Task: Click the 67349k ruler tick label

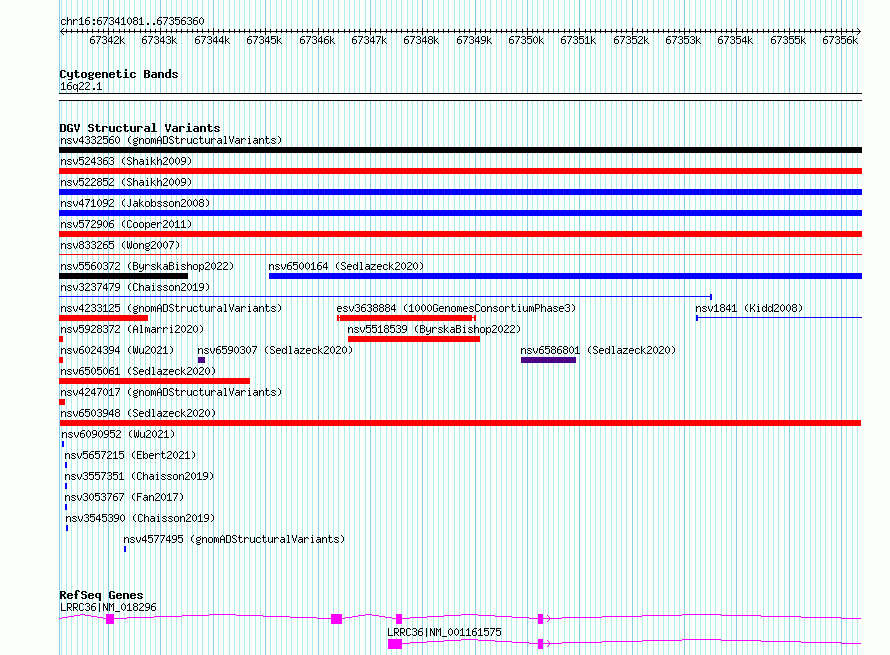Action: click(x=474, y=41)
